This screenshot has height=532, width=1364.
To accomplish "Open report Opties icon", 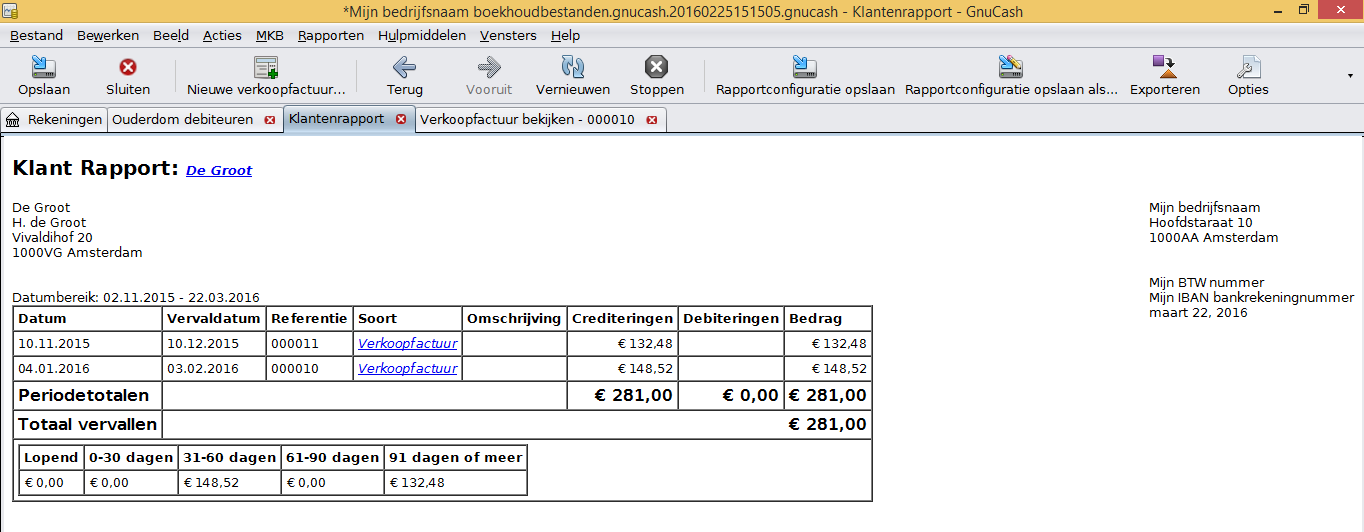I will pos(1248,67).
